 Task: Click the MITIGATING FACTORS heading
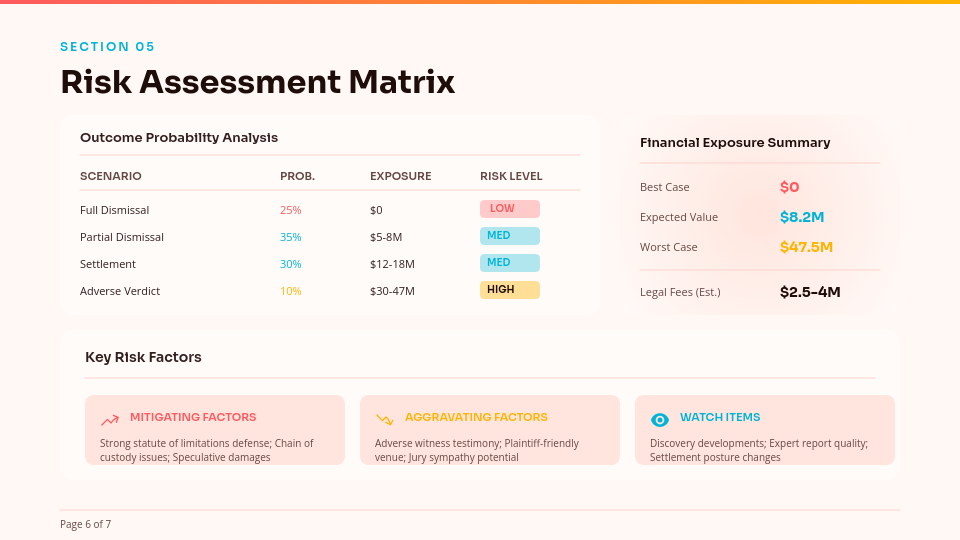193,417
